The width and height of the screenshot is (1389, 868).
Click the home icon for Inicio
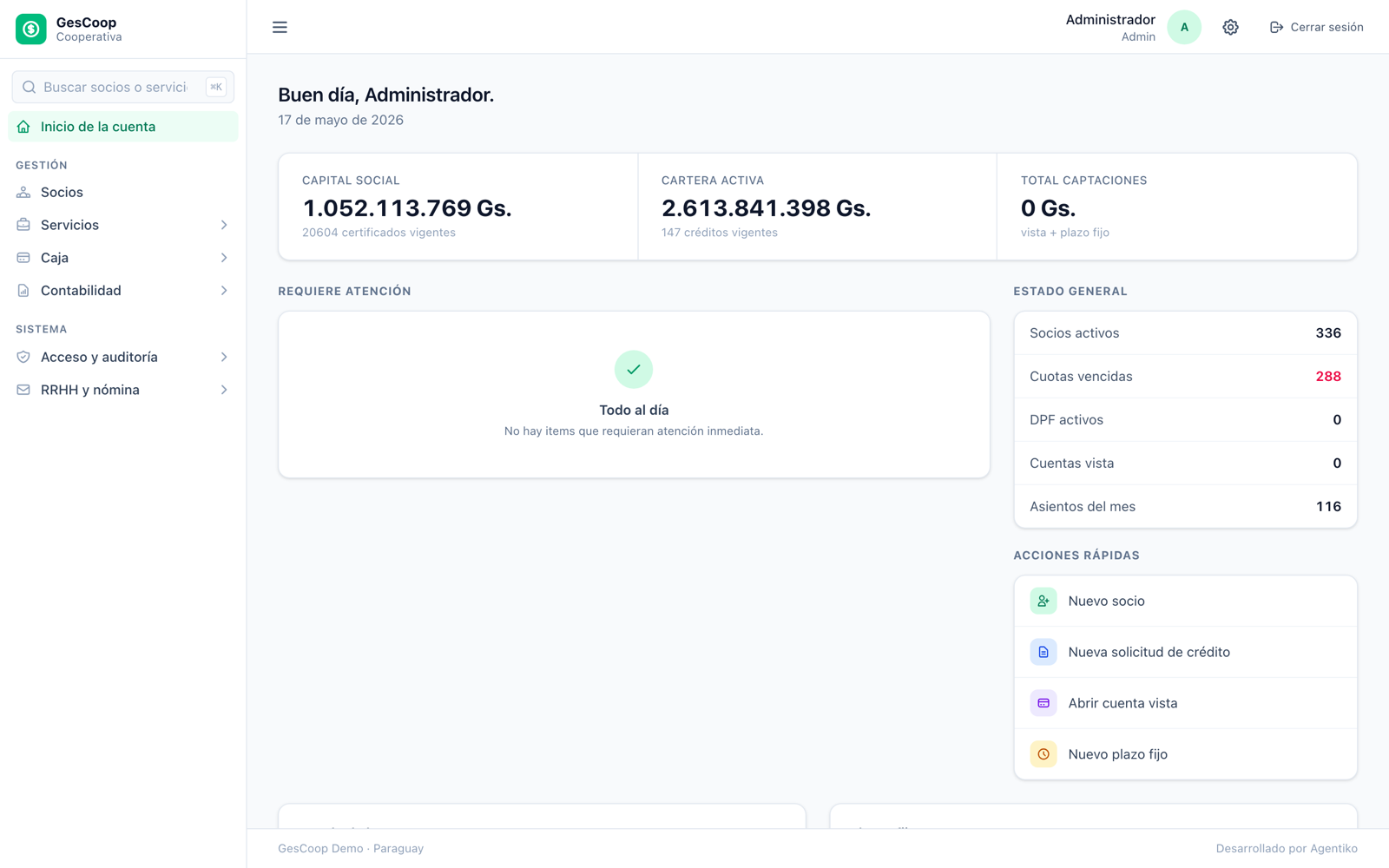(x=23, y=127)
